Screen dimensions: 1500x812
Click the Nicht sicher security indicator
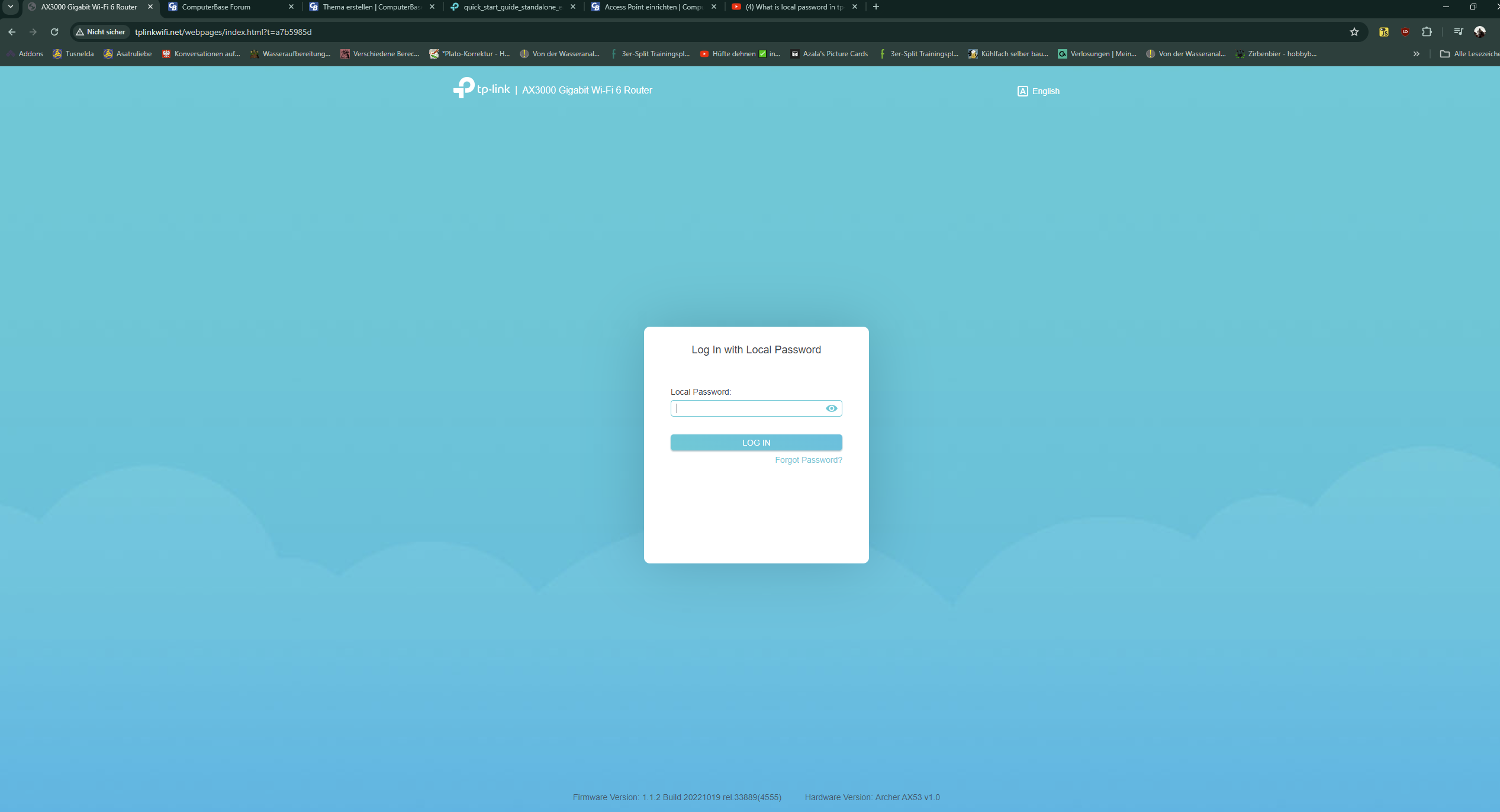101,32
